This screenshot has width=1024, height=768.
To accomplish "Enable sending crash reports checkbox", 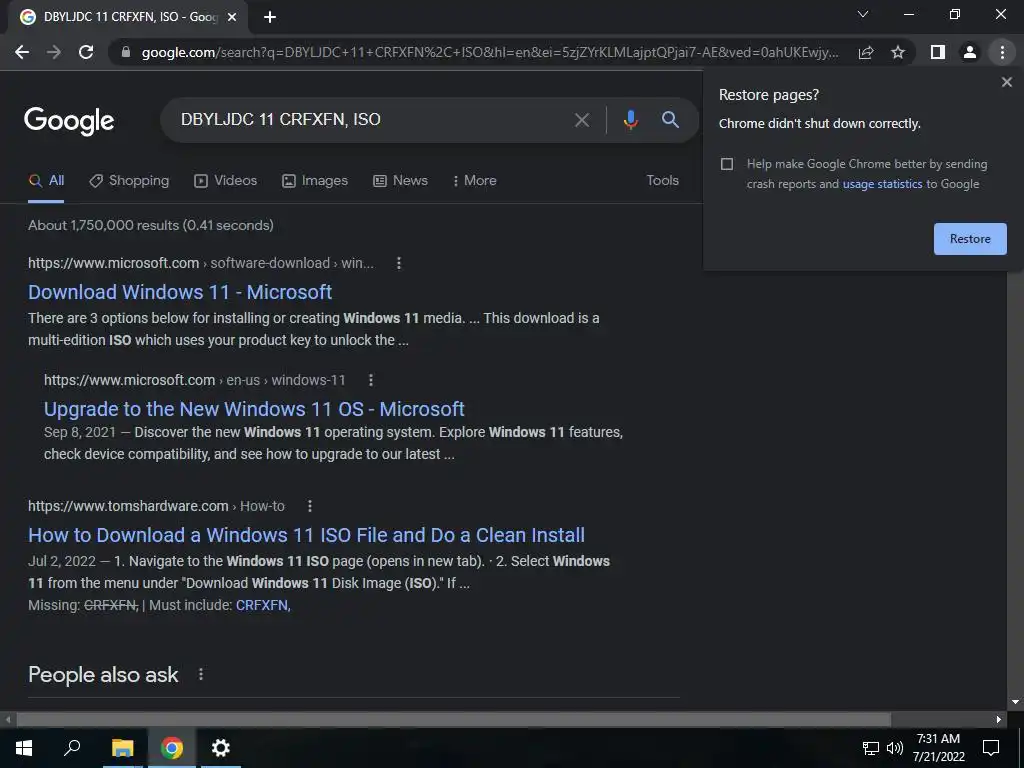I will click(727, 164).
